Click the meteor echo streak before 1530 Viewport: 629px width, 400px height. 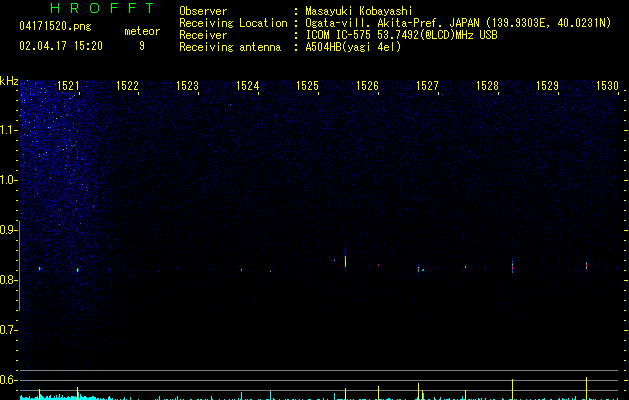pos(586,264)
